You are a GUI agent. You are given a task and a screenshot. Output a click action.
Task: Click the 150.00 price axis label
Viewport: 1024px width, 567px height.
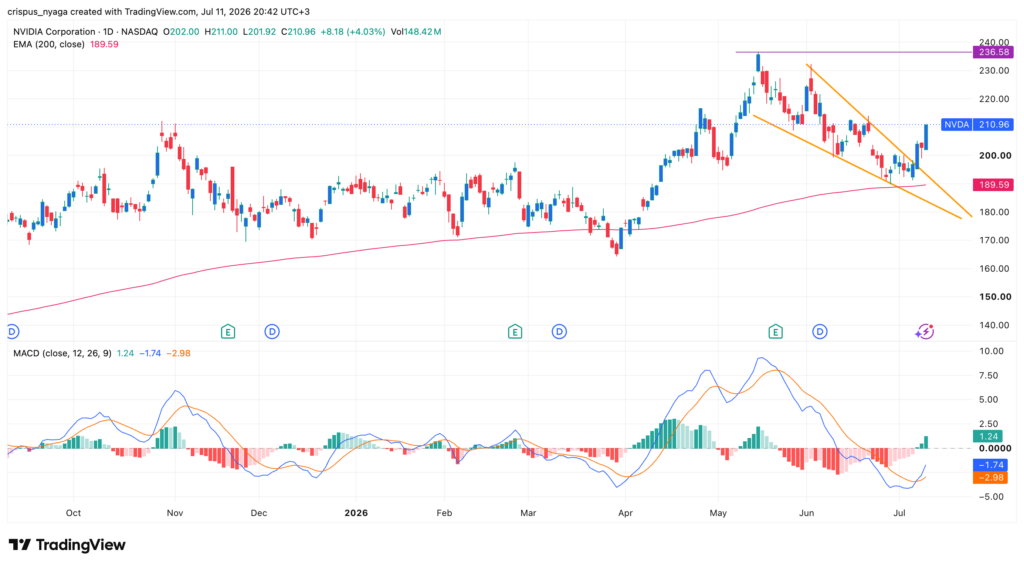click(x=994, y=297)
